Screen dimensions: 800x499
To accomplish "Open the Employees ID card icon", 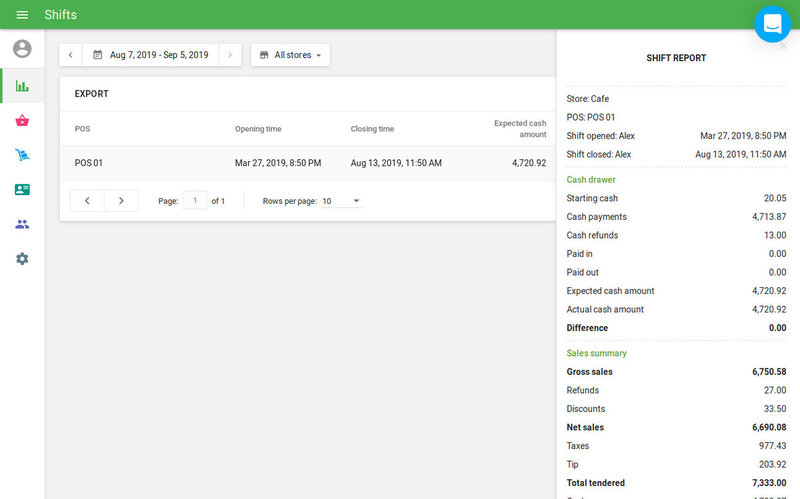I will (22, 189).
